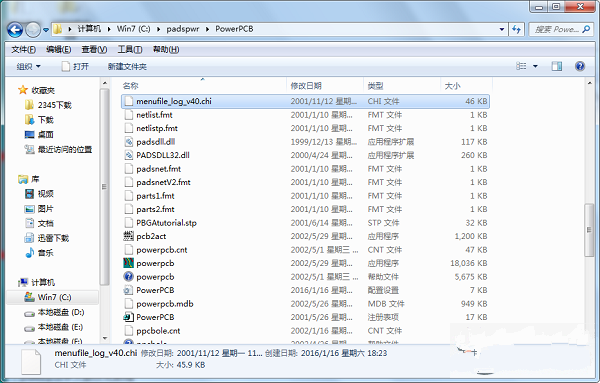
Task: Select parts1.fmt file
Action: pyautogui.click(x=155, y=196)
